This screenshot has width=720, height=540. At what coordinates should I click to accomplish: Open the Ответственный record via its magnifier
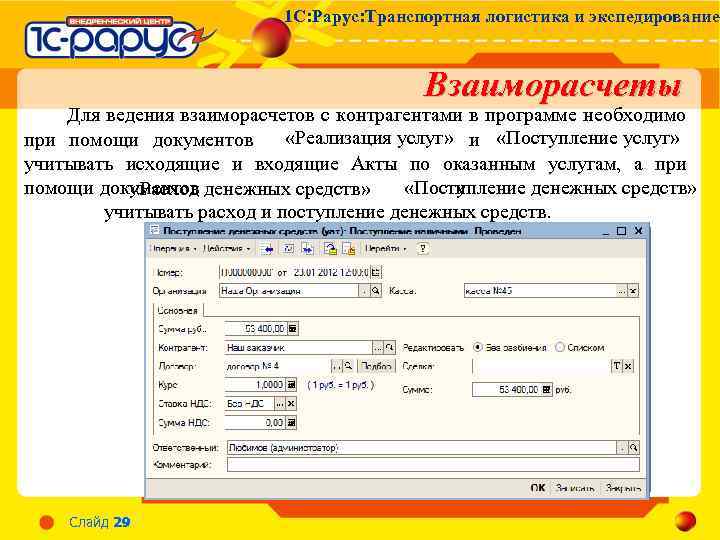[634, 447]
